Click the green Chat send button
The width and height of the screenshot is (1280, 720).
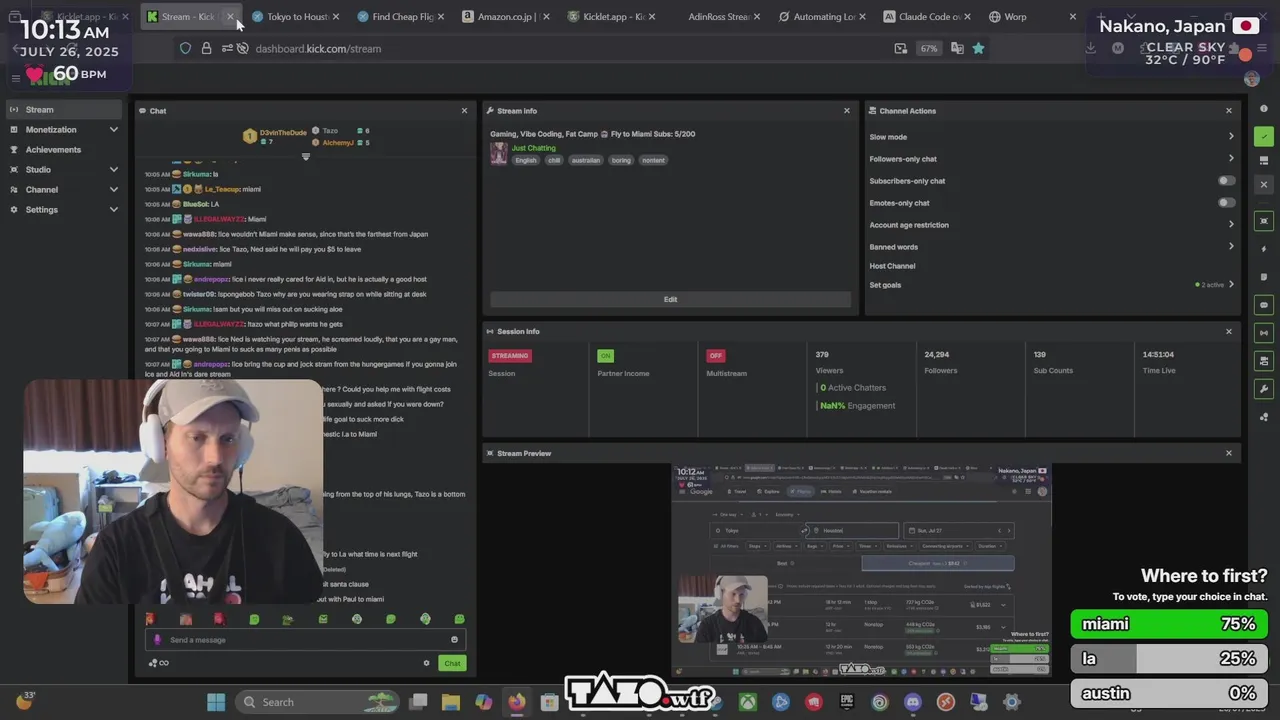tap(452, 663)
